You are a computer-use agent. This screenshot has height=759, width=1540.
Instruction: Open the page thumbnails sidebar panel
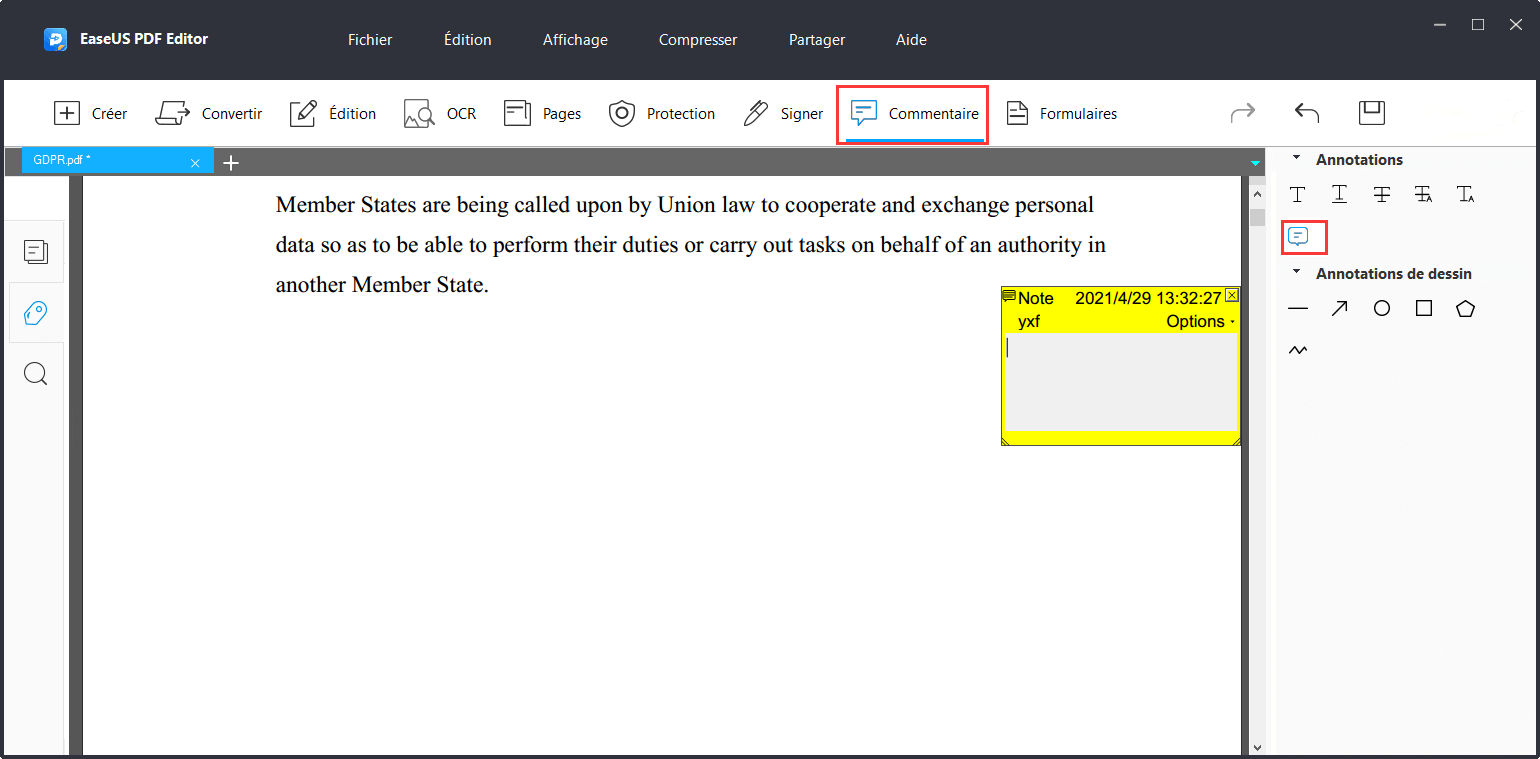pyautogui.click(x=36, y=252)
